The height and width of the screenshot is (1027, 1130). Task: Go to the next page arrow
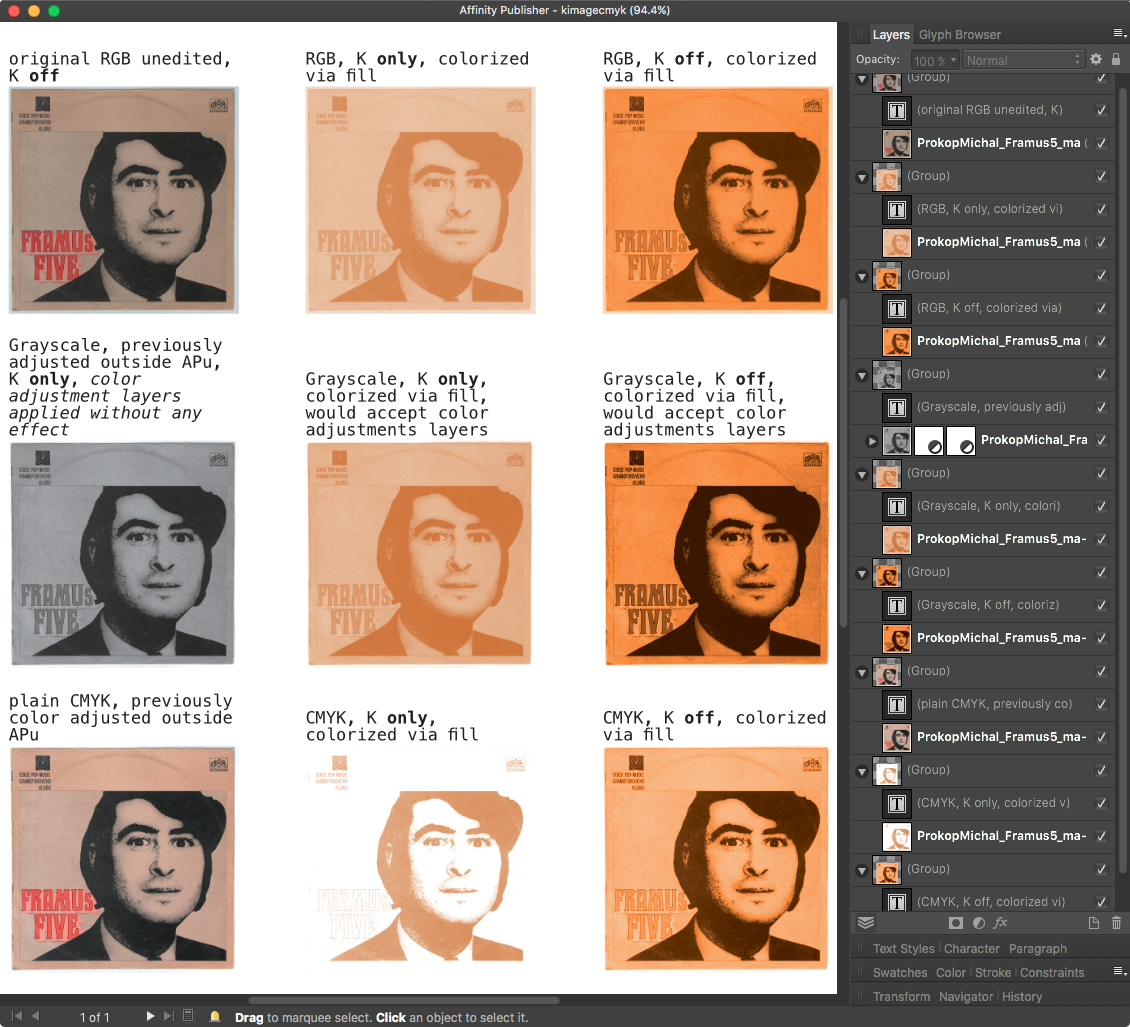click(150, 1016)
